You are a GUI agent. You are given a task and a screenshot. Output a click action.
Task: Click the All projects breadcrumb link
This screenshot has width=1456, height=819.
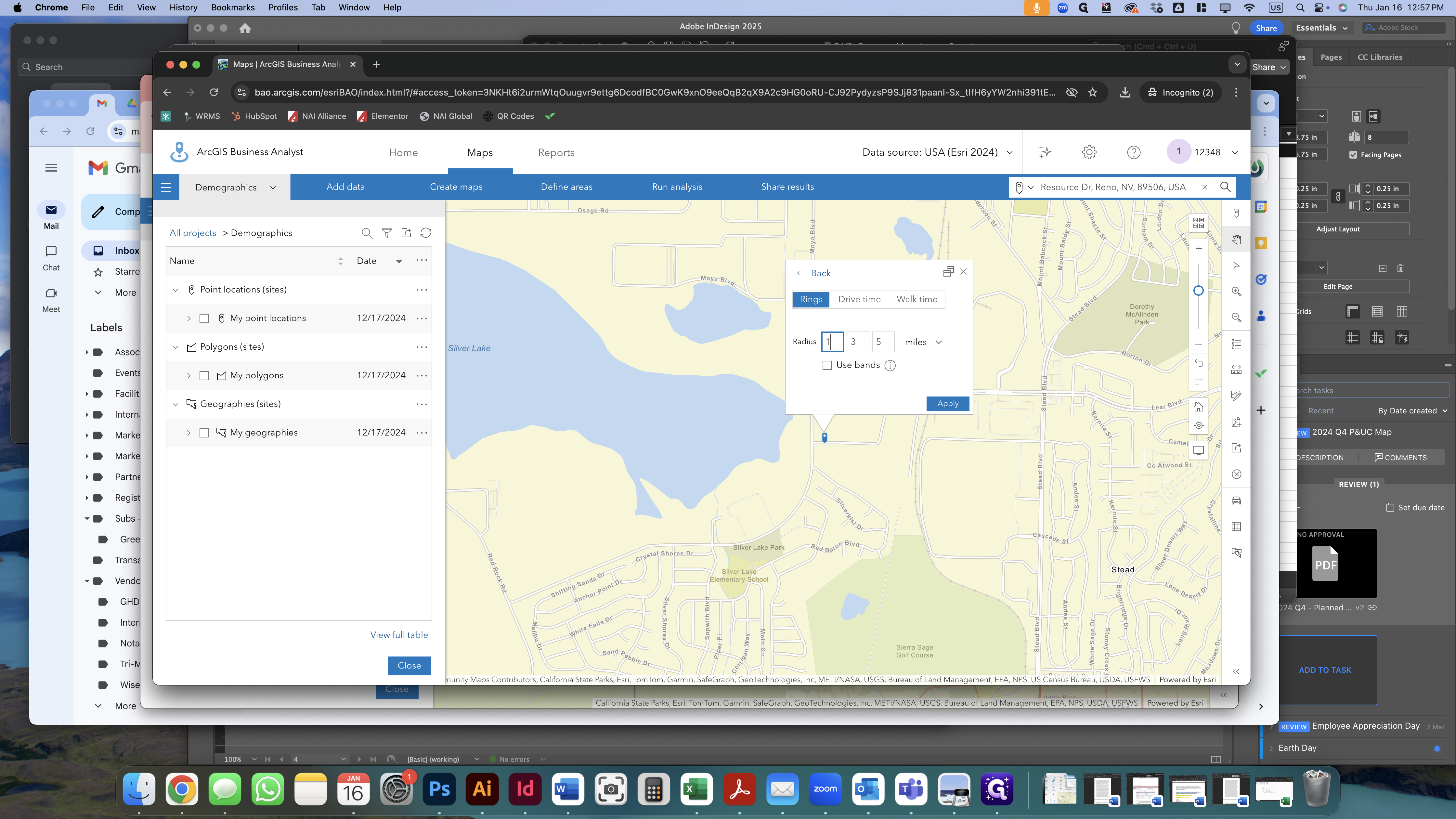[192, 233]
